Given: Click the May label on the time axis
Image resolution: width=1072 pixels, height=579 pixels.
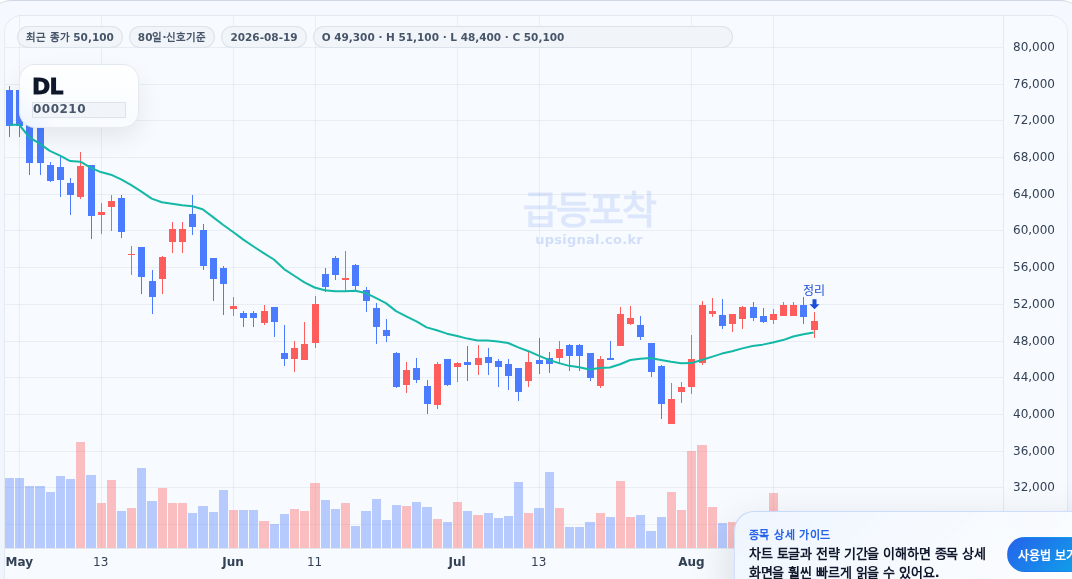Looking at the screenshot, I should tap(19, 562).
